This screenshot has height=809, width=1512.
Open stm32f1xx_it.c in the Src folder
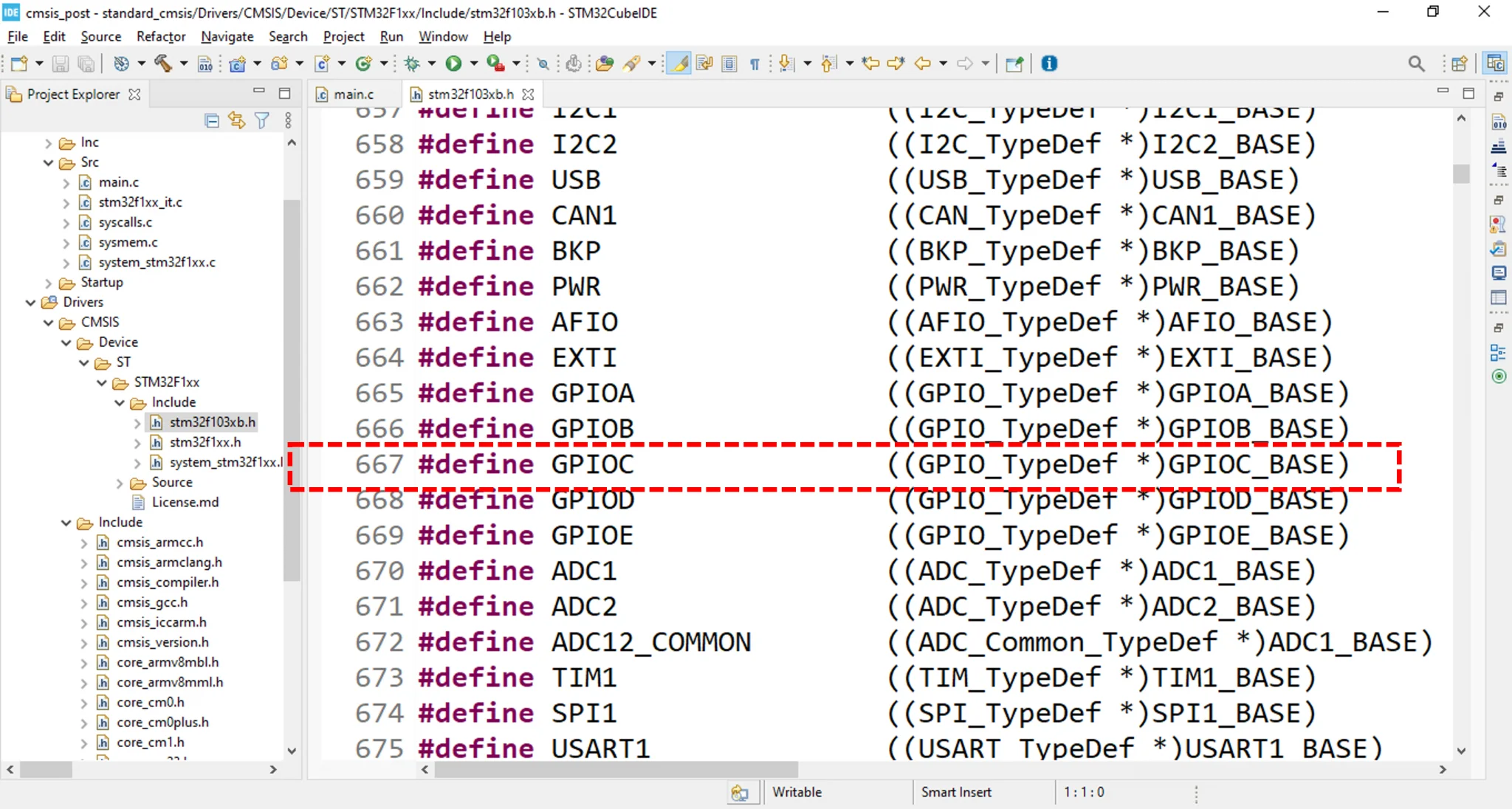point(140,202)
